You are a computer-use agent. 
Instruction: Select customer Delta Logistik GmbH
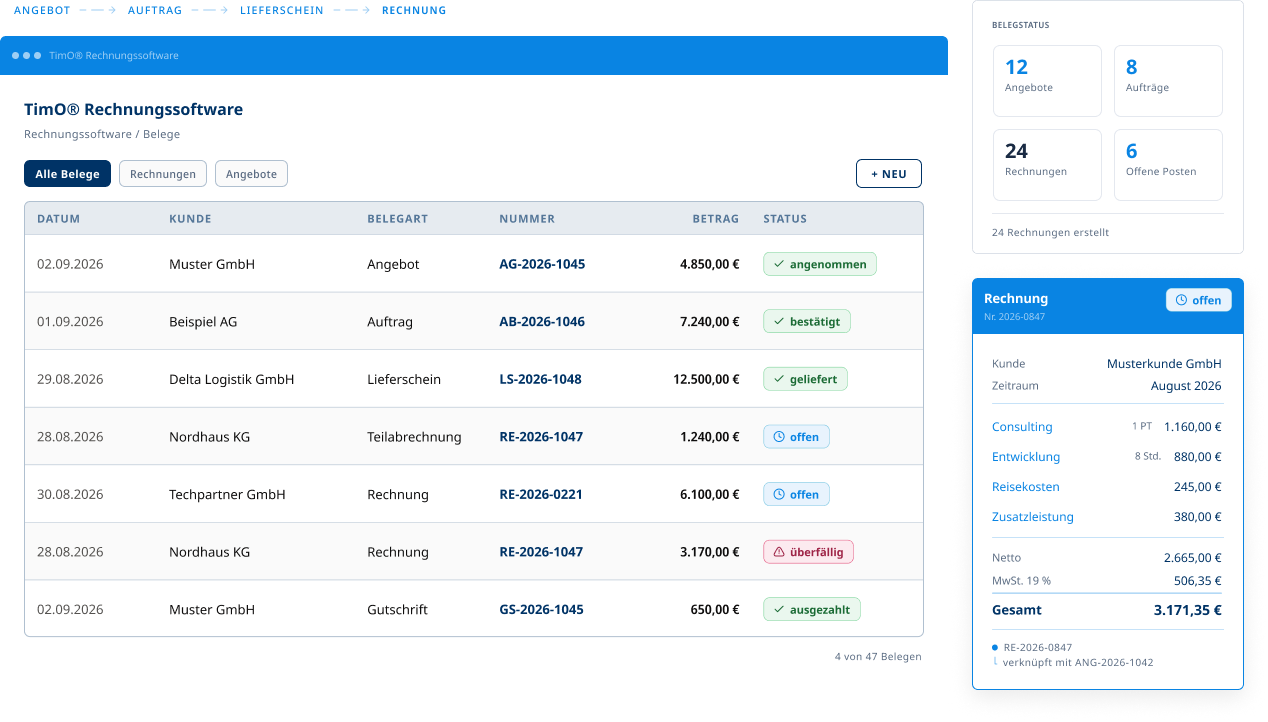click(x=231, y=379)
